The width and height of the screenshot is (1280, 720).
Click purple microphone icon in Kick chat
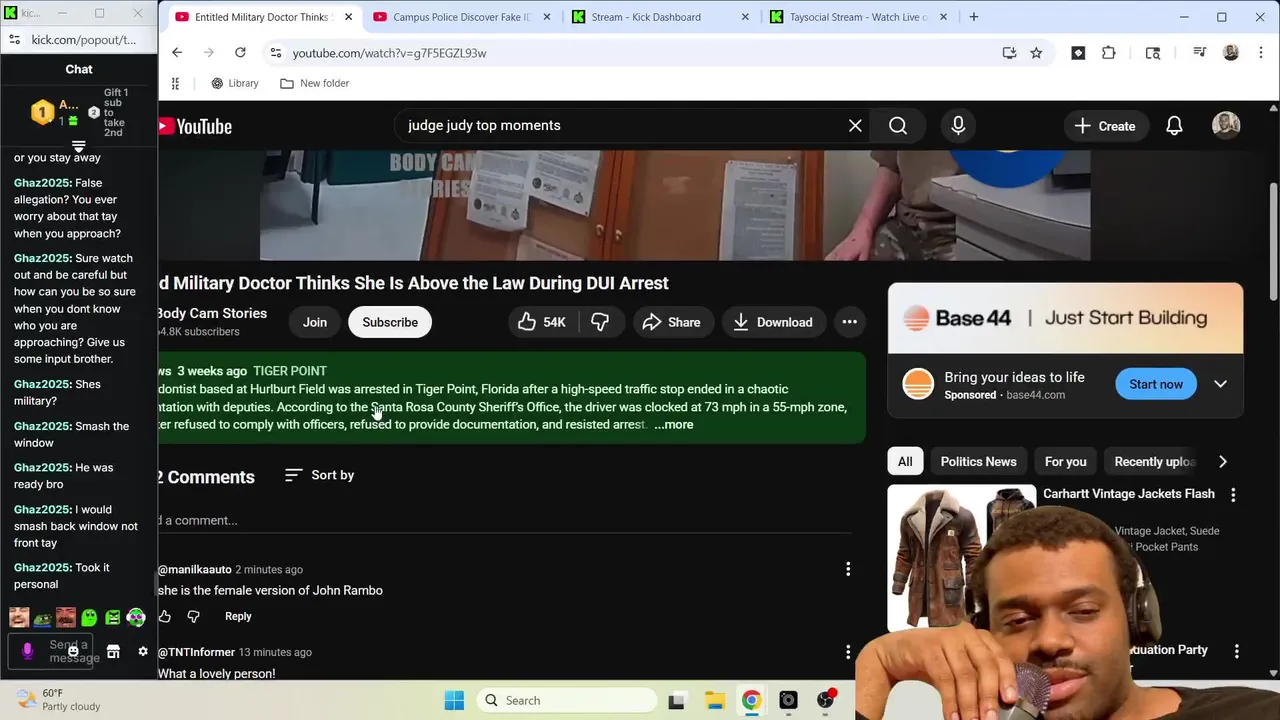pos(27,651)
